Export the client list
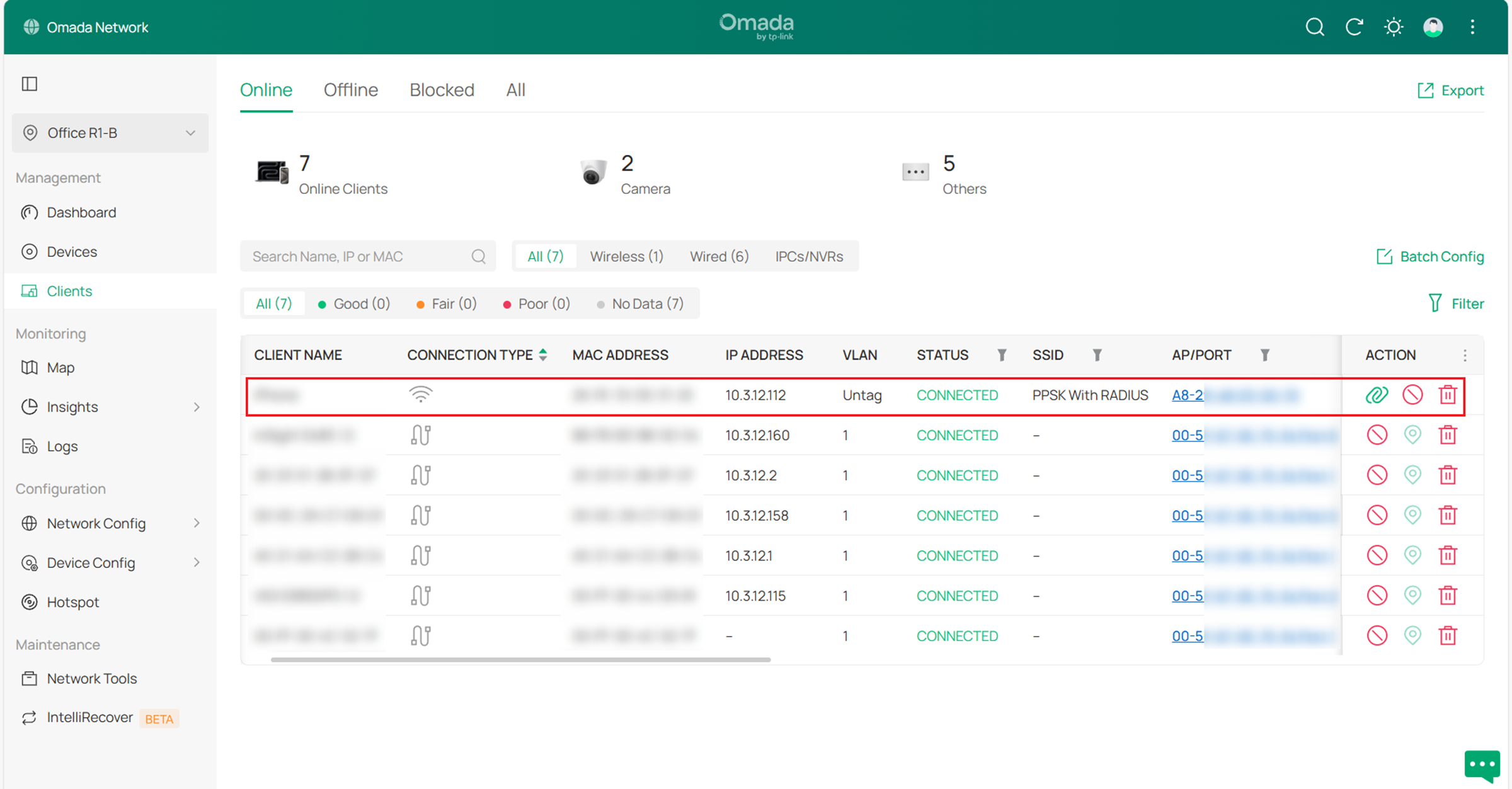 [1449, 90]
